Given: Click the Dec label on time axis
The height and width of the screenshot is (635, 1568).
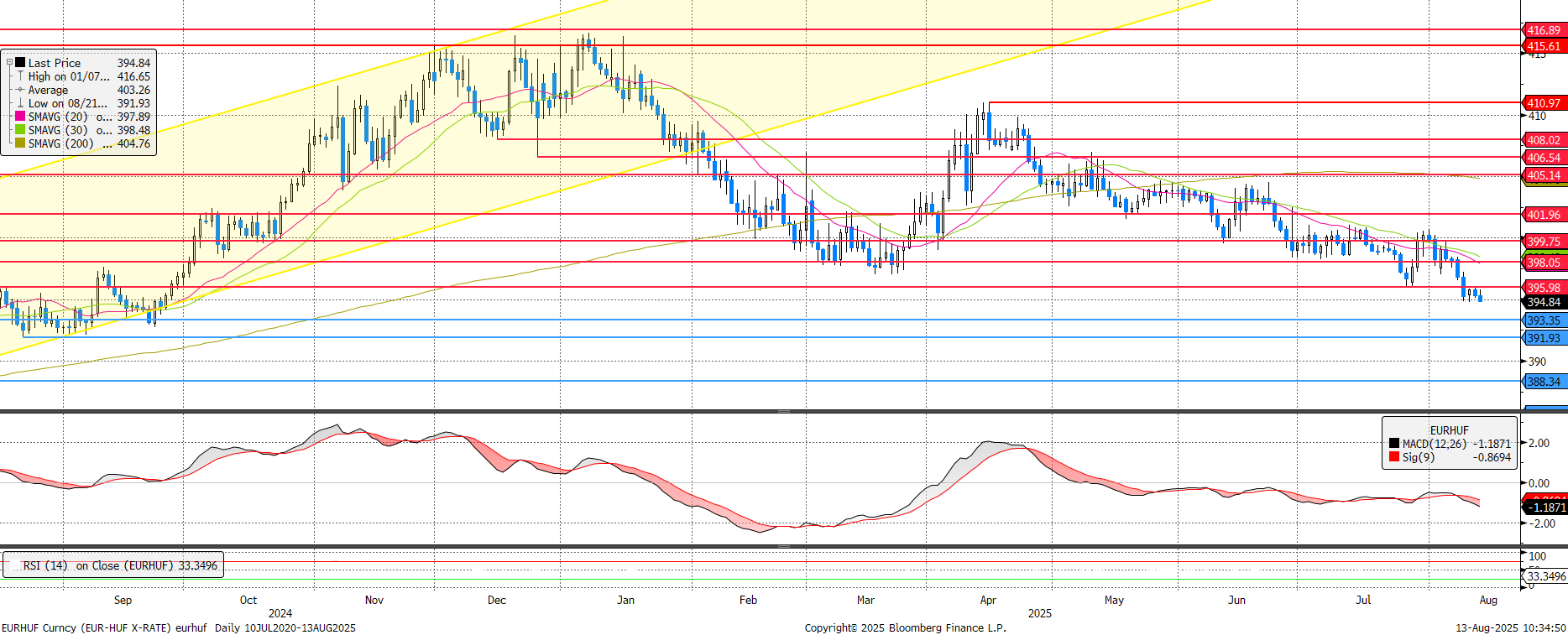Looking at the screenshot, I should click(x=497, y=600).
